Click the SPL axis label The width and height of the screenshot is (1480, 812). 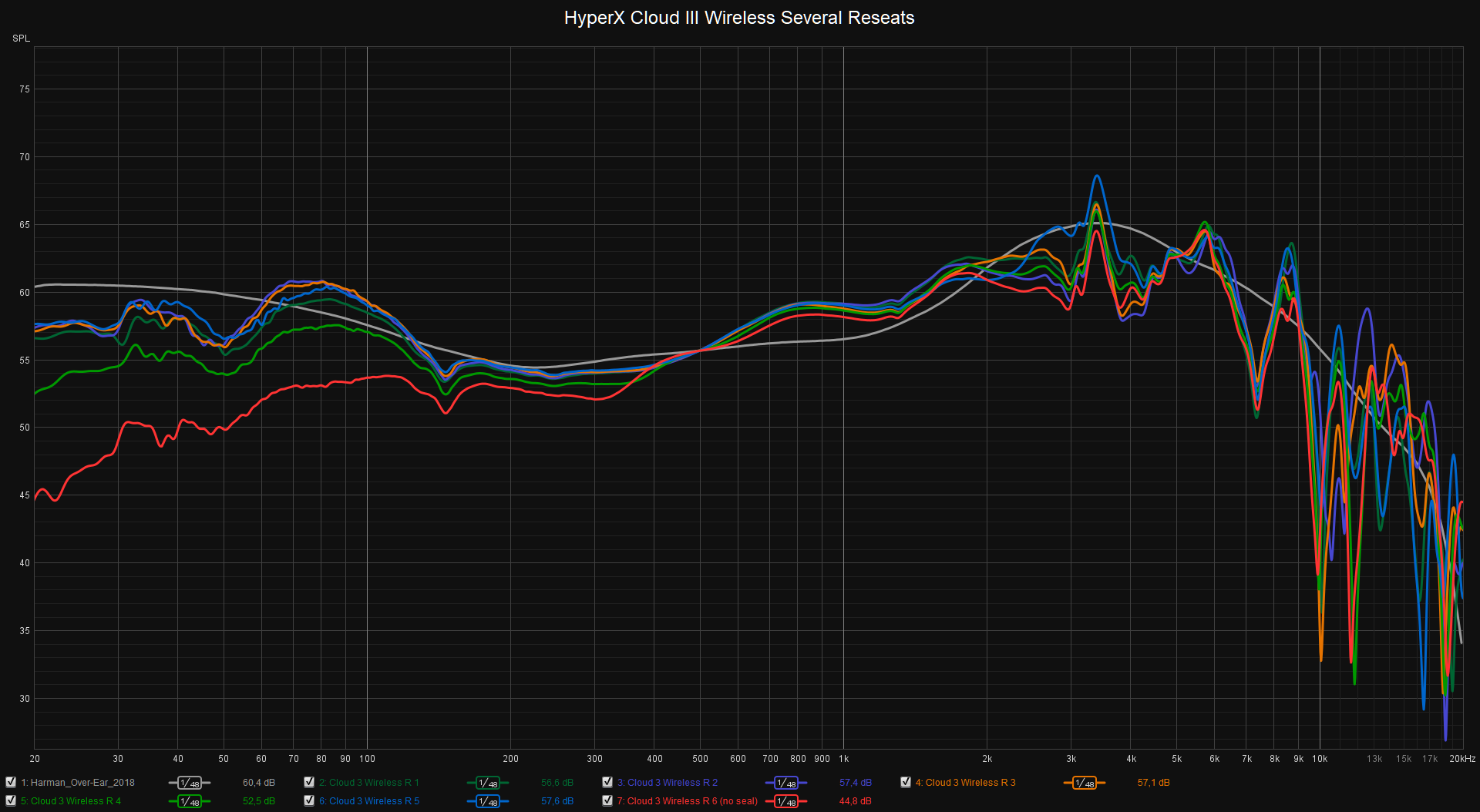21,38
